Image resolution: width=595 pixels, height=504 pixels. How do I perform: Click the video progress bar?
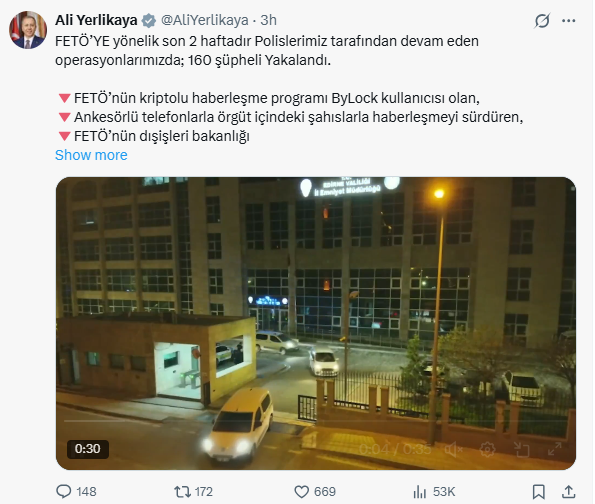pyautogui.click(x=316, y=421)
